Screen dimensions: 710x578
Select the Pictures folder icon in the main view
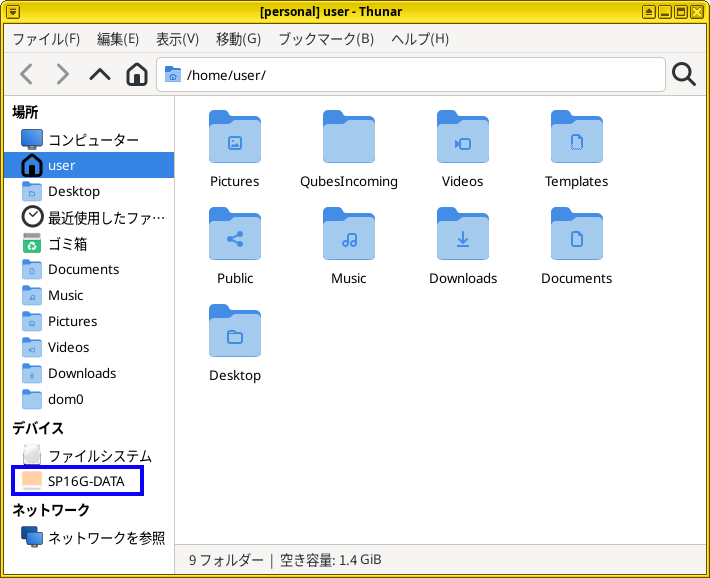(235, 137)
